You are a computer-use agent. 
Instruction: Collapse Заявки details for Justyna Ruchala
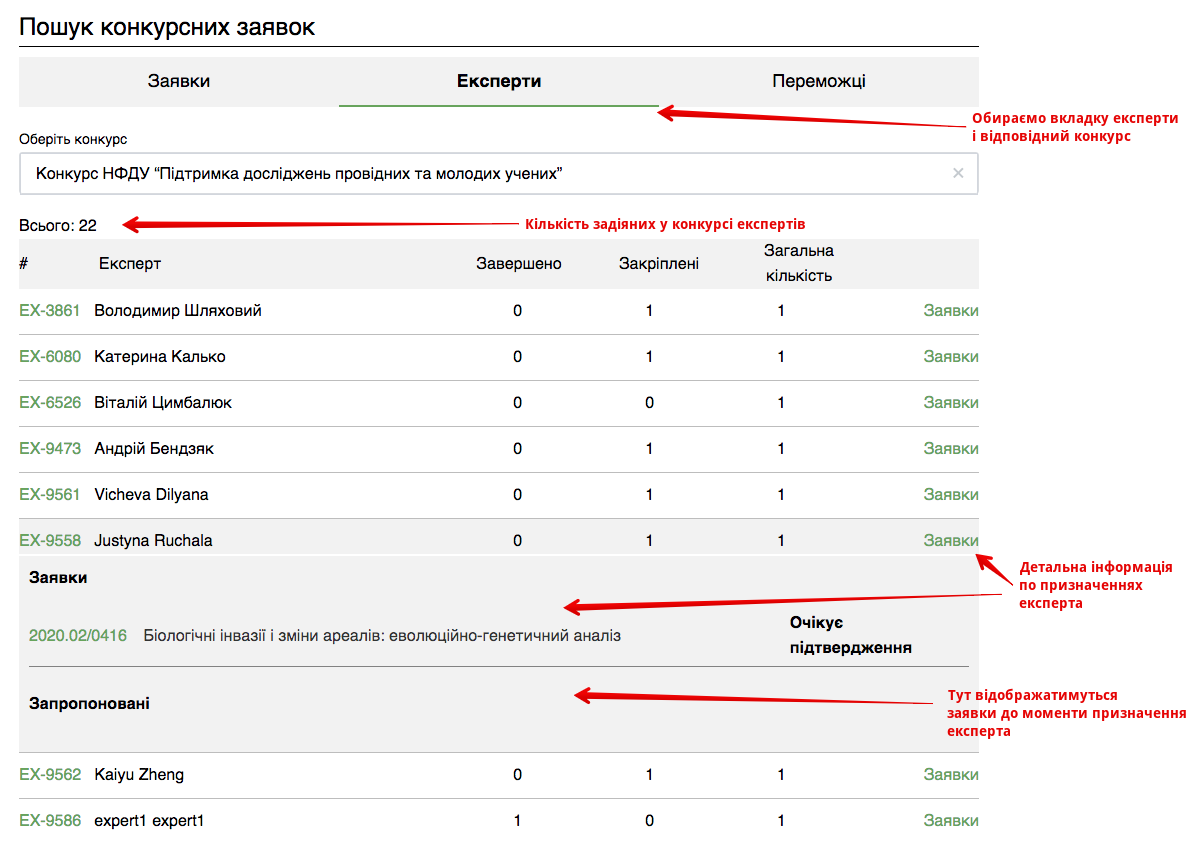click(x=950, y=541)
